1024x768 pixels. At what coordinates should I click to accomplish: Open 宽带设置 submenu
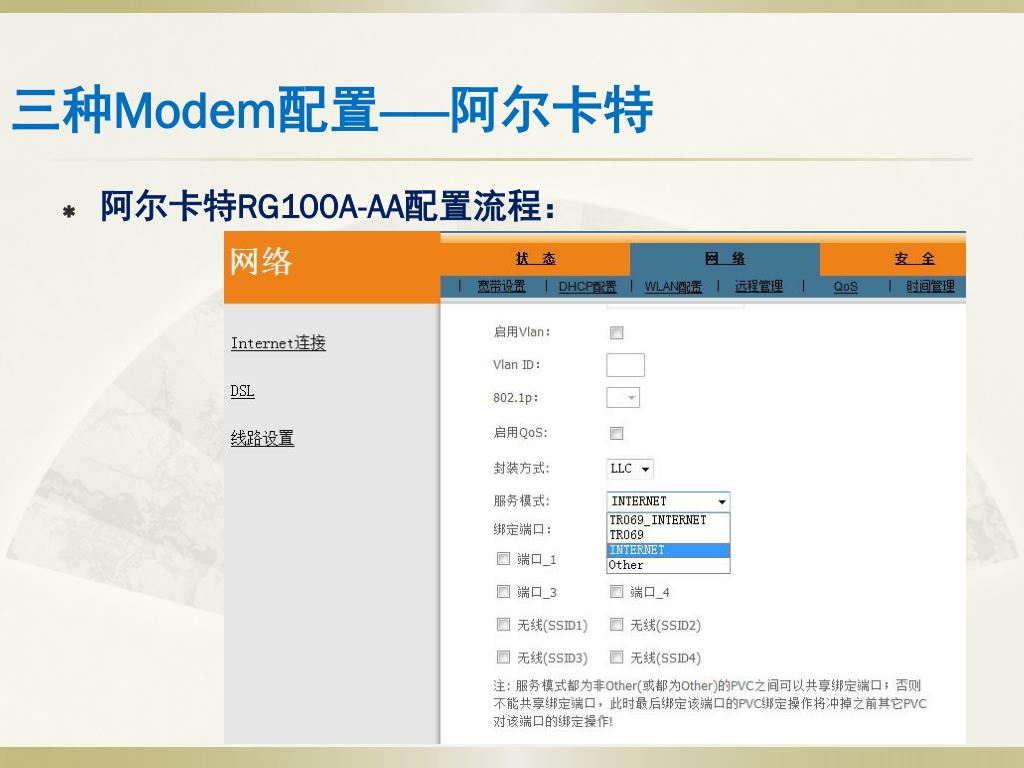pos(501,286)
